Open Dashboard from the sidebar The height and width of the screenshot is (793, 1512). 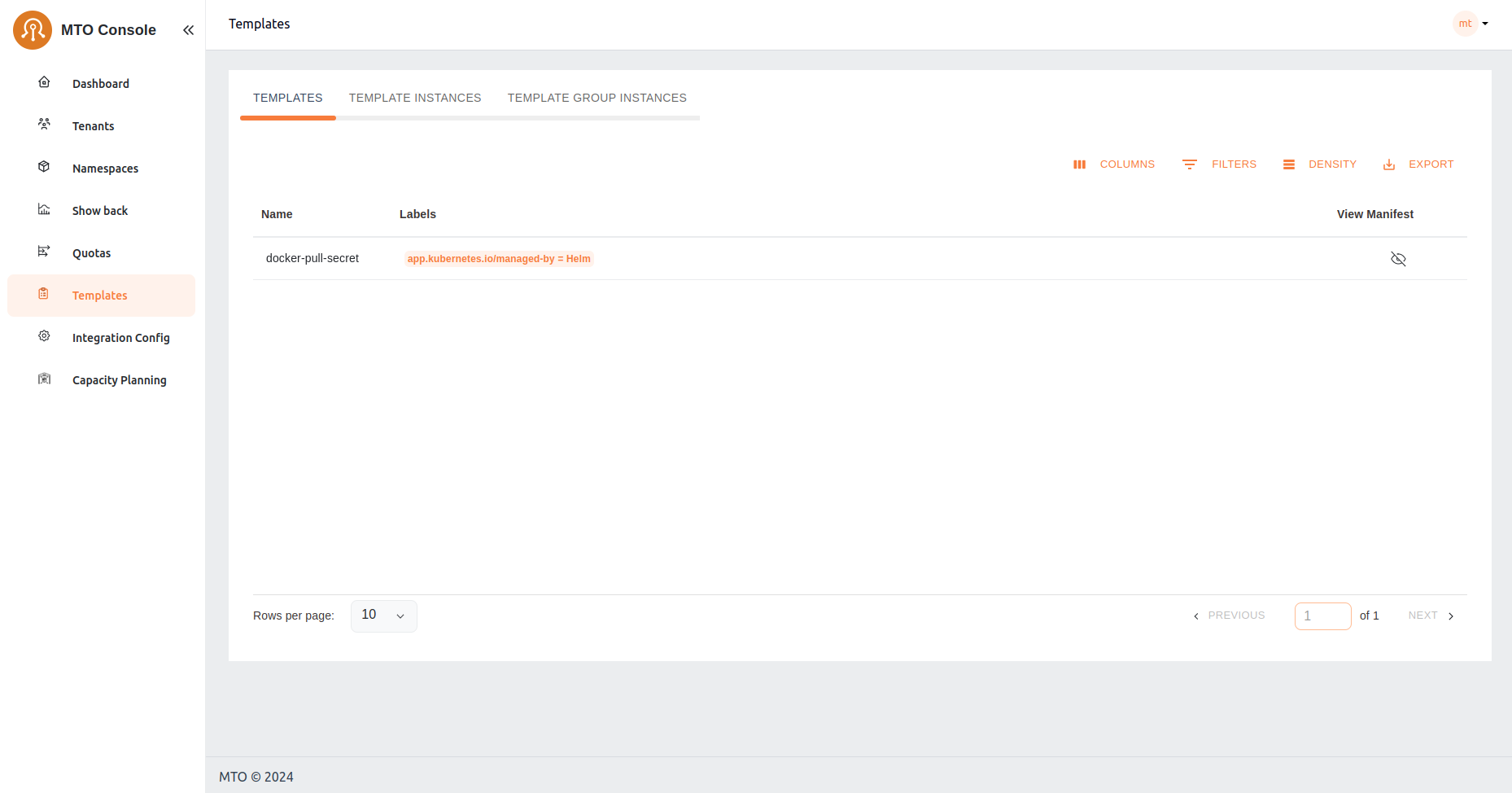coord(100,84)
